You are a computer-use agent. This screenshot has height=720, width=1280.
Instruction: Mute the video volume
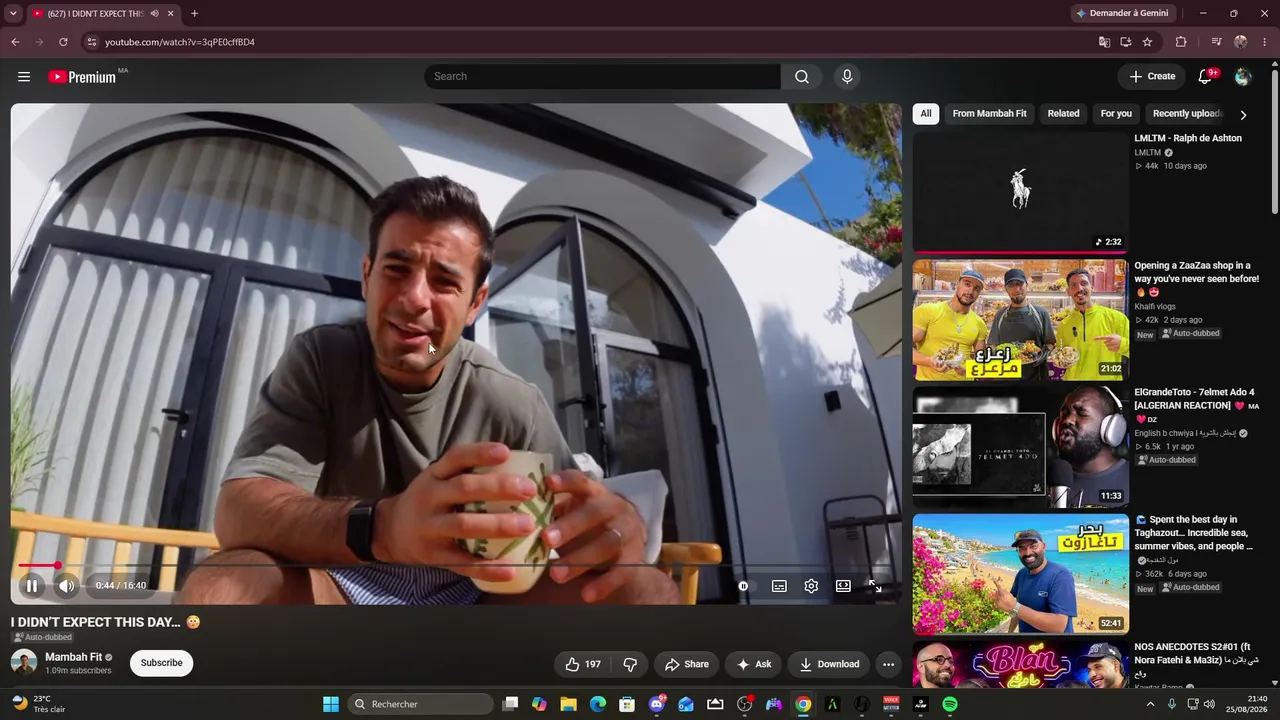point(66,586)
